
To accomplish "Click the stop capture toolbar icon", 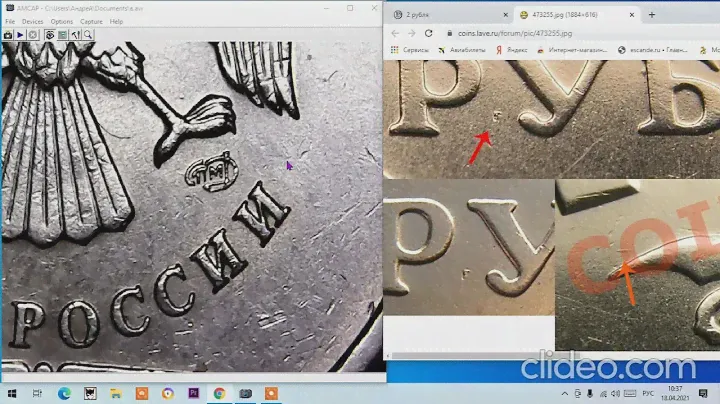I will pos(34,35).
